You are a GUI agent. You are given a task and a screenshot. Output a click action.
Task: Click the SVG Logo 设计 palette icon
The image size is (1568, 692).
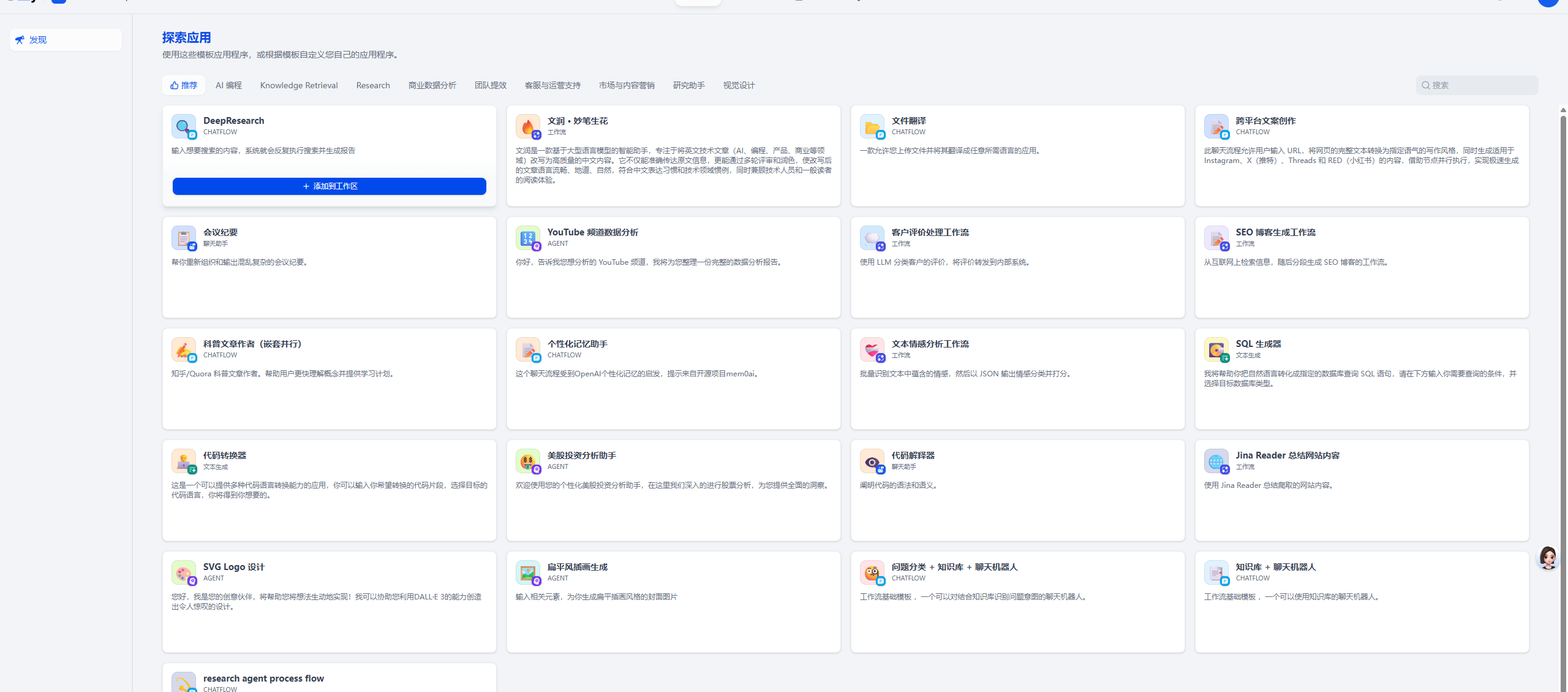coord(183,572)
